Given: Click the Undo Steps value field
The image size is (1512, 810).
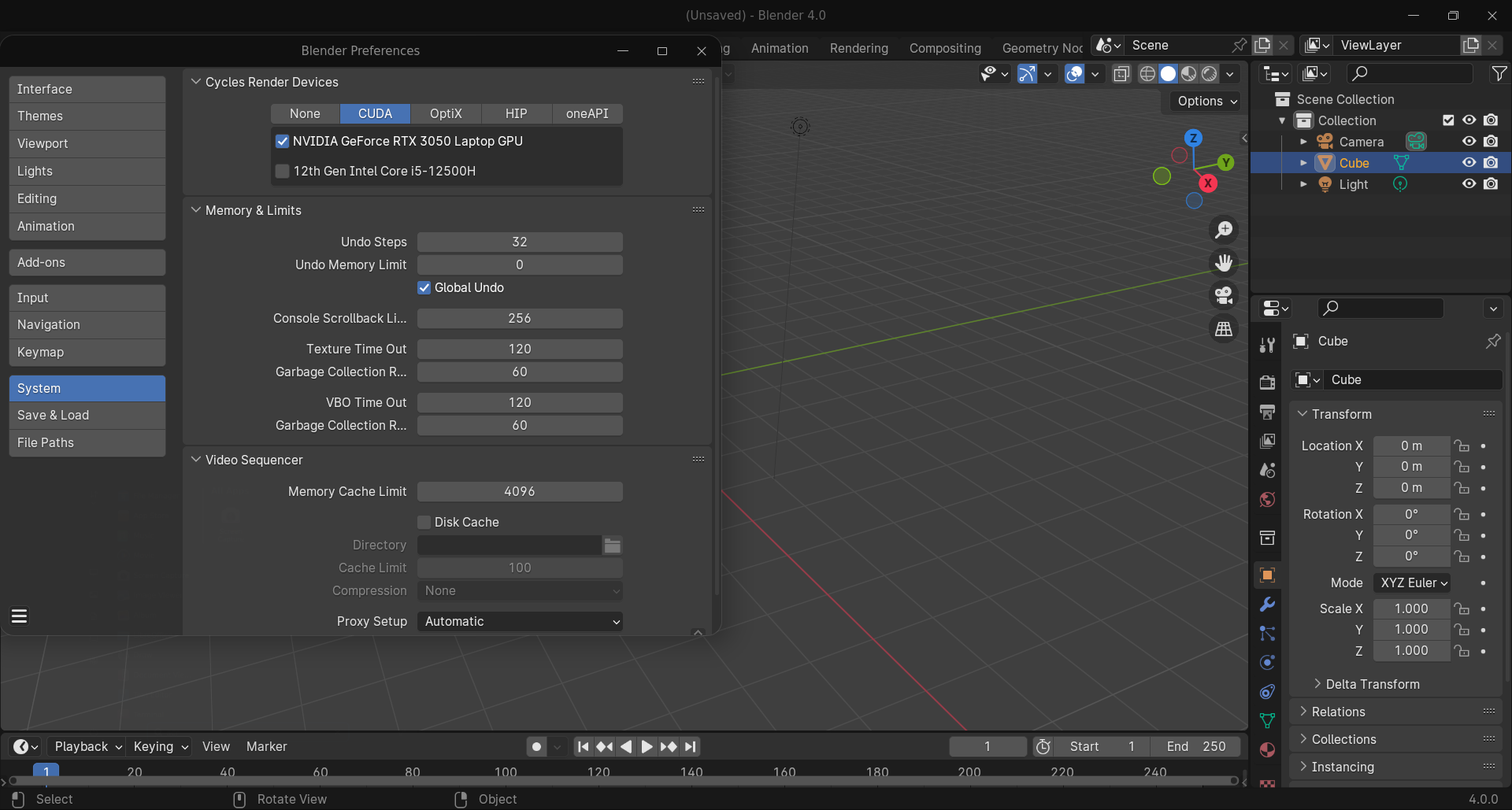Looking at the screenshot, I should coord(520,242).
